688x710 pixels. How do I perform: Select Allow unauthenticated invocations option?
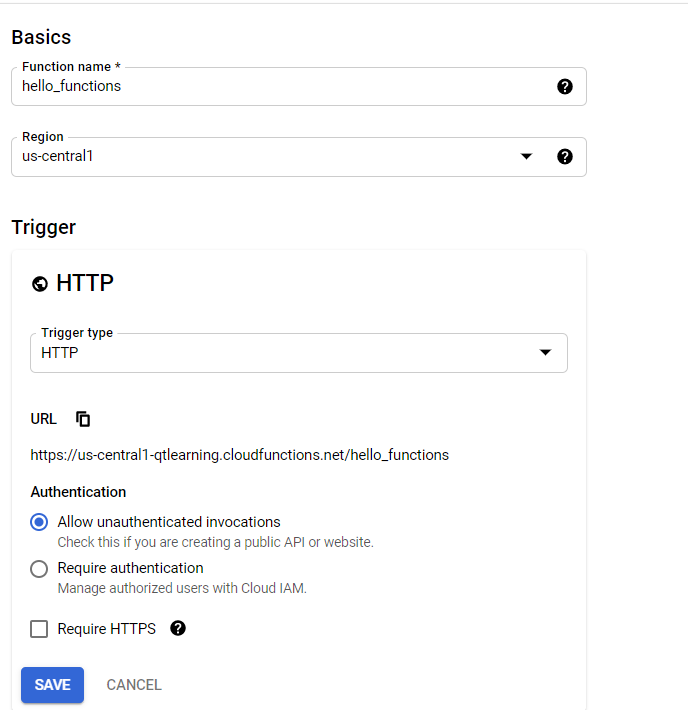(39, 522)
